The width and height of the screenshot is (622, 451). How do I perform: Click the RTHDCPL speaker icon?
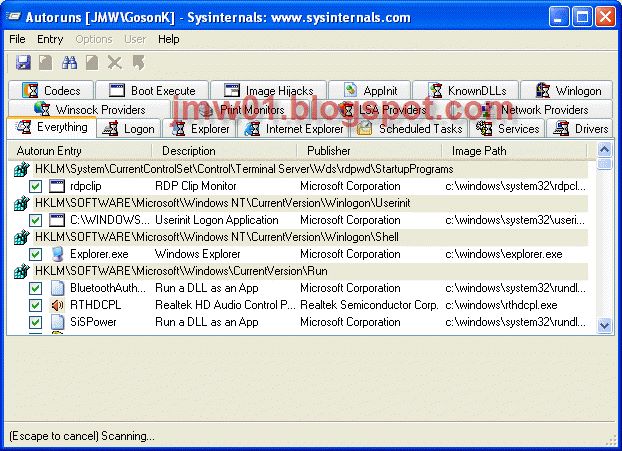click(58, 305)
